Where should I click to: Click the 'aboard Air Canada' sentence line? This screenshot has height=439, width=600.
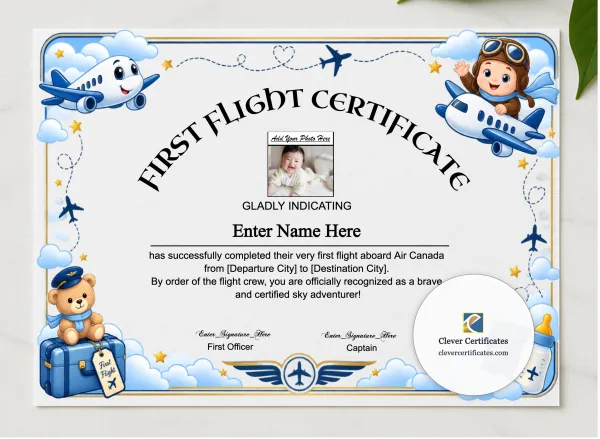point(297,255)
